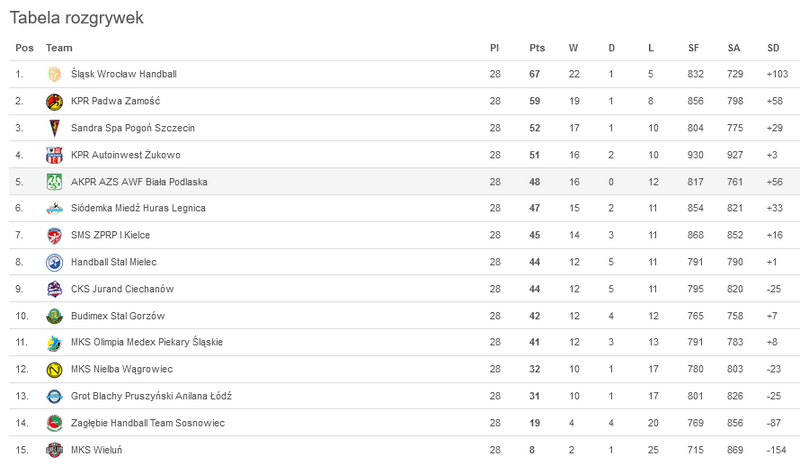Open the MKS Wieluń team page
Viewport: 800px width, 466px height.
(96, 450)
